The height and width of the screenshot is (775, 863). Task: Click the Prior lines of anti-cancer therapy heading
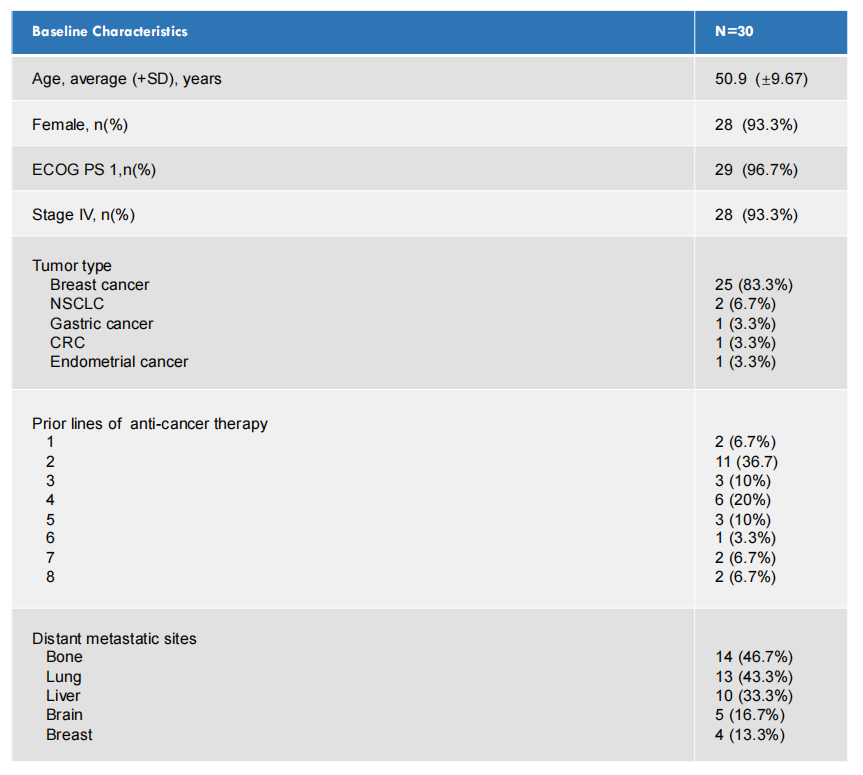coord(150,423)
